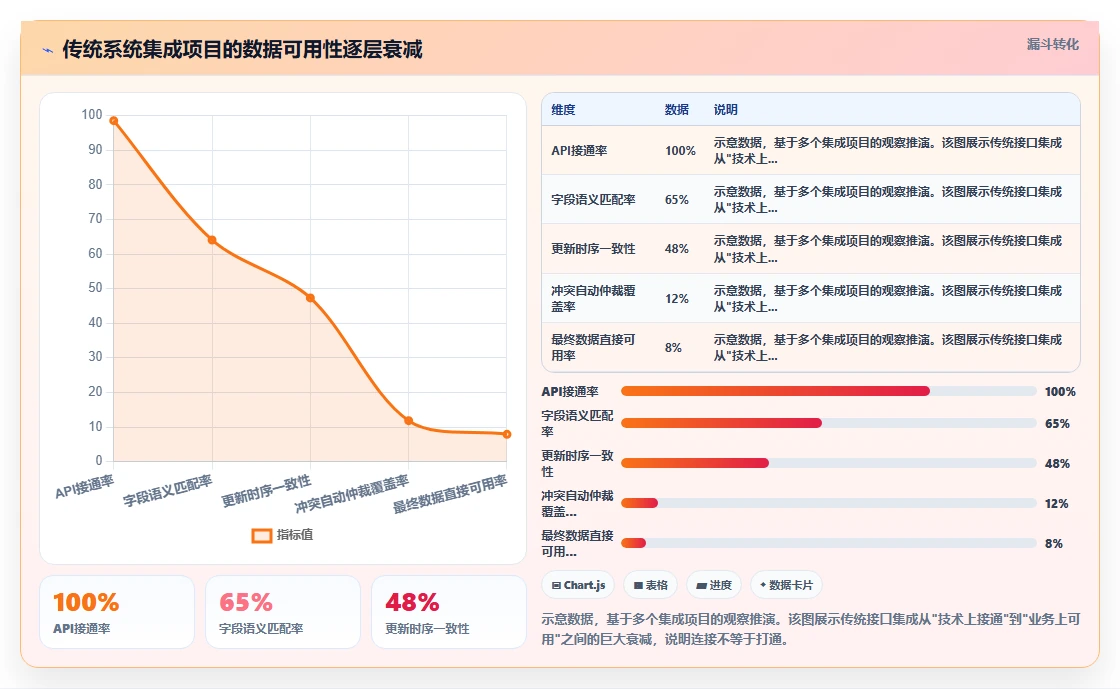Screen dimensions: 1120x689
Task: Click the 维度 column header
Action: pos(563,109)
